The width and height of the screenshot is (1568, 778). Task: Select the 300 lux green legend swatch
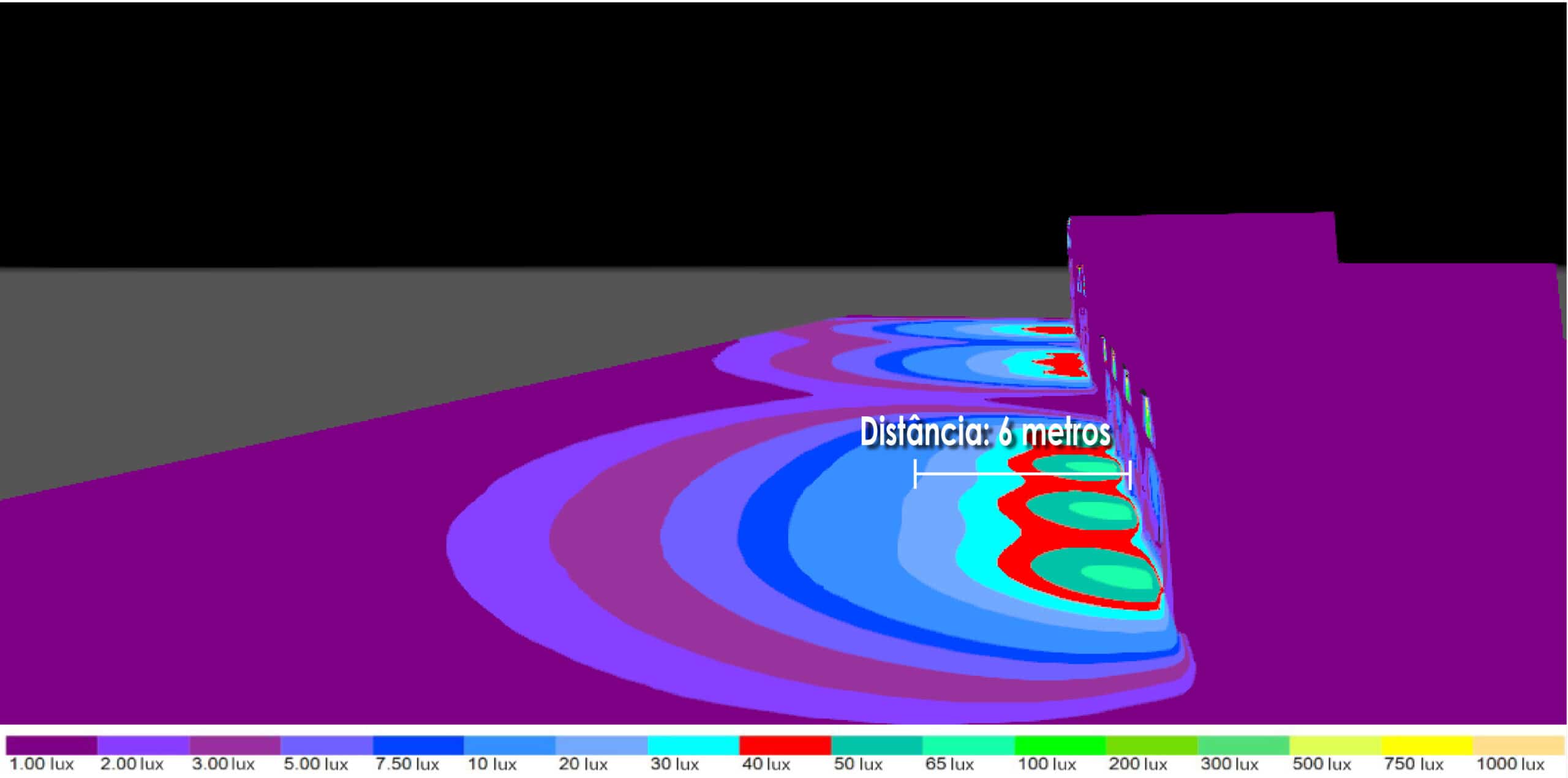1243,745
